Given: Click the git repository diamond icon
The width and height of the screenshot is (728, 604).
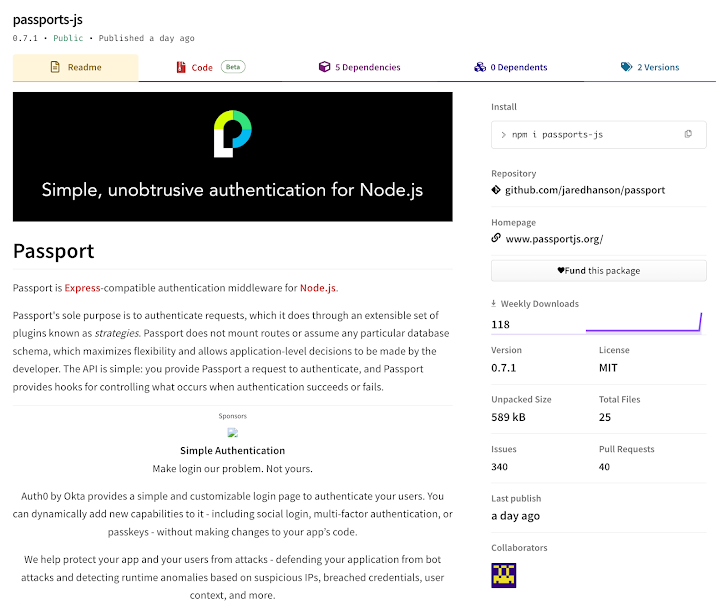Looking at the screenshot, I should click(496, 189).
